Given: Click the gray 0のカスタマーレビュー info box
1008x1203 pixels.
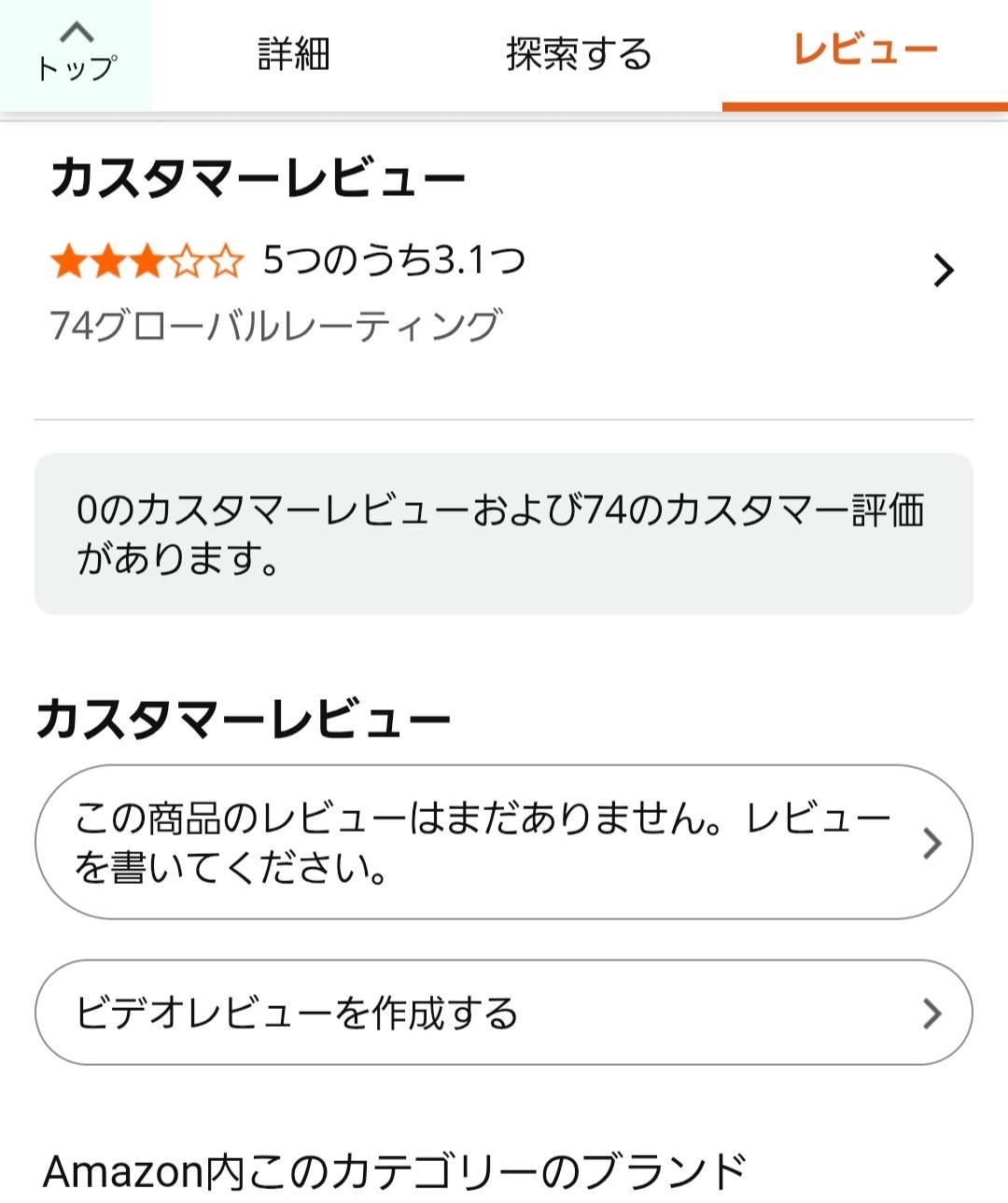Looking at the screenshot, I should pos(503,534).
